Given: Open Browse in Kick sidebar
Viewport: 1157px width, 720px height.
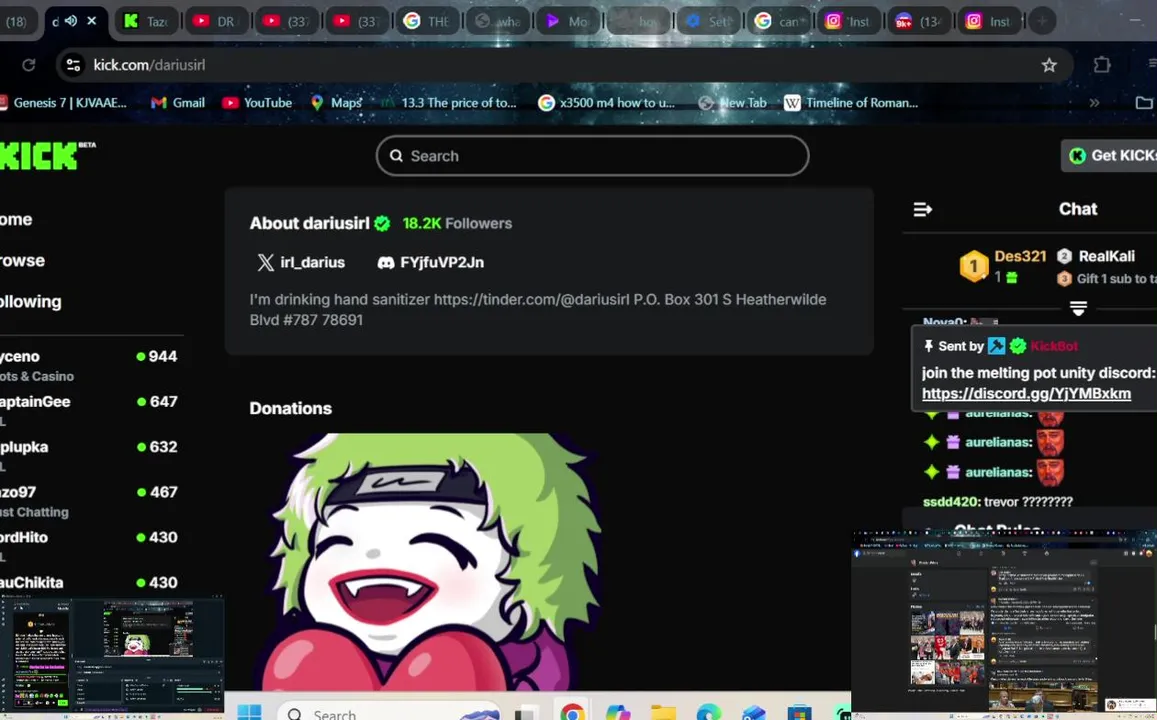Looking at the screenshot, I should 22,260.
